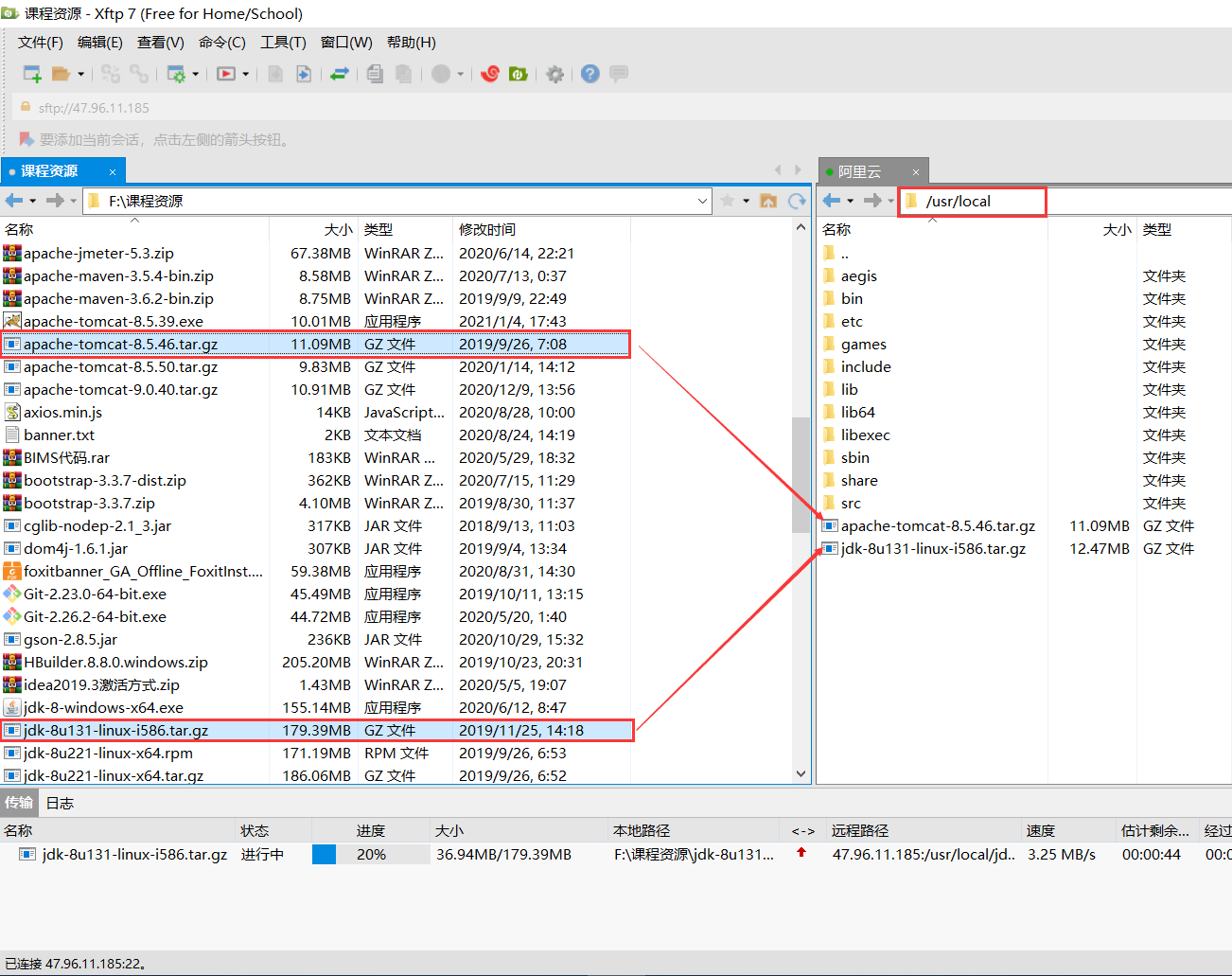Open the dropdown arrow beside the Open folder icon
The image size is (1232, 976).
click(81, 74)
